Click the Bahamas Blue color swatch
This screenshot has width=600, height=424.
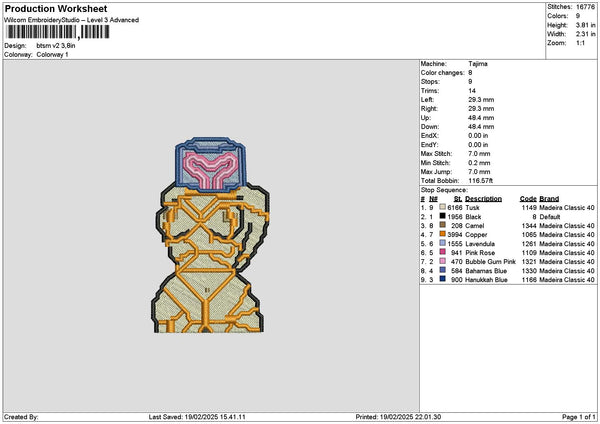[x=442, y=270]
